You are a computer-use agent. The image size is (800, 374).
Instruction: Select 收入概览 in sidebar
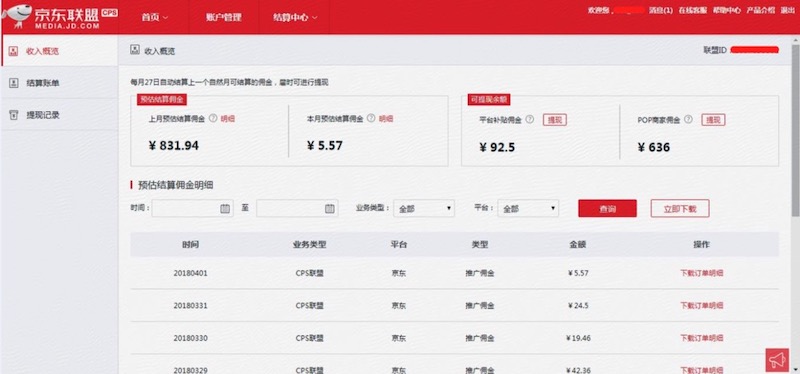tap(60, 51)
